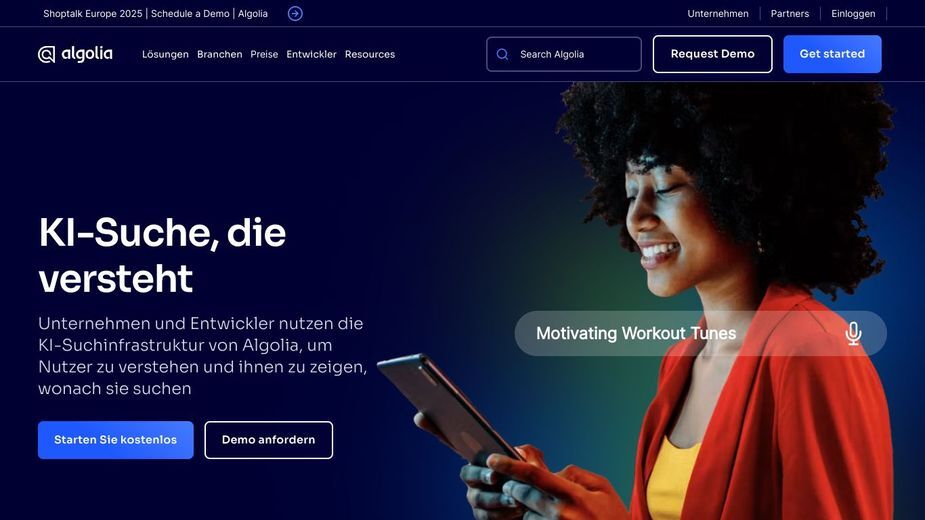Image resolution: width=925 pixels, height=520 pixels.
Task: Click the Demo anfordern button
Action: (268, 440)
